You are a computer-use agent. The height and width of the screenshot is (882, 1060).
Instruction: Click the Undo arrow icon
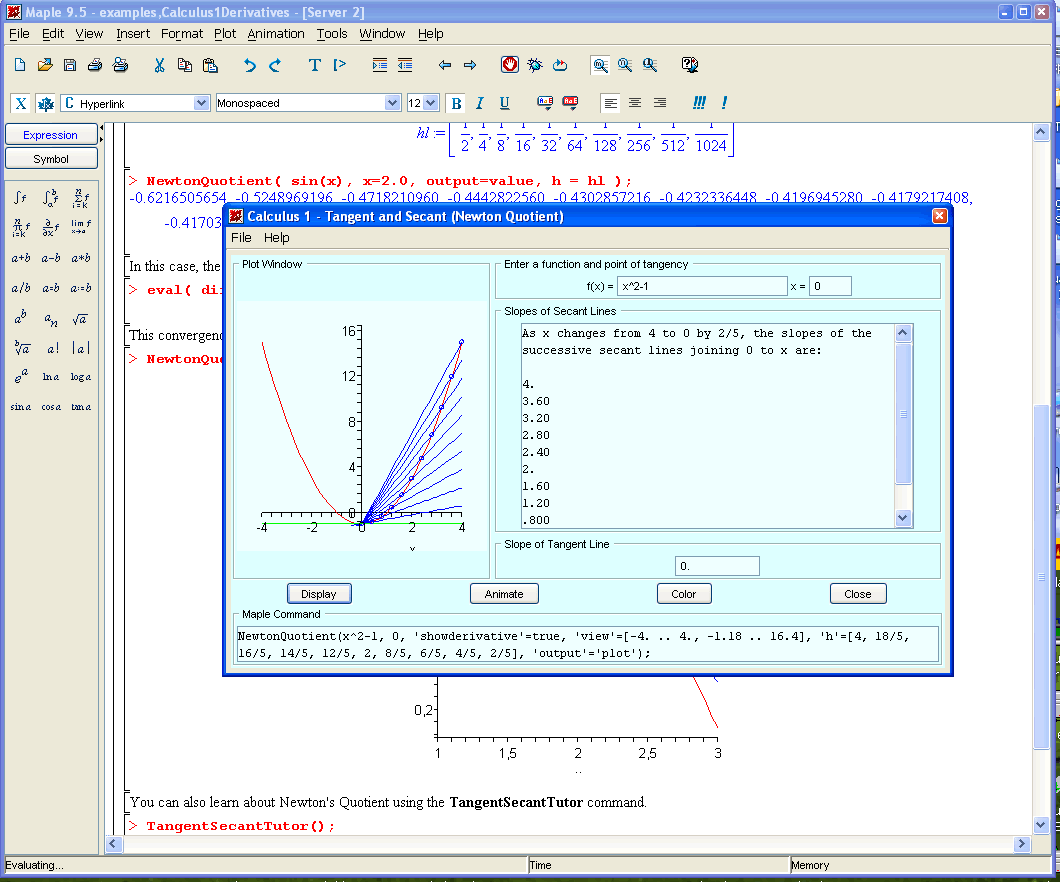249,65
